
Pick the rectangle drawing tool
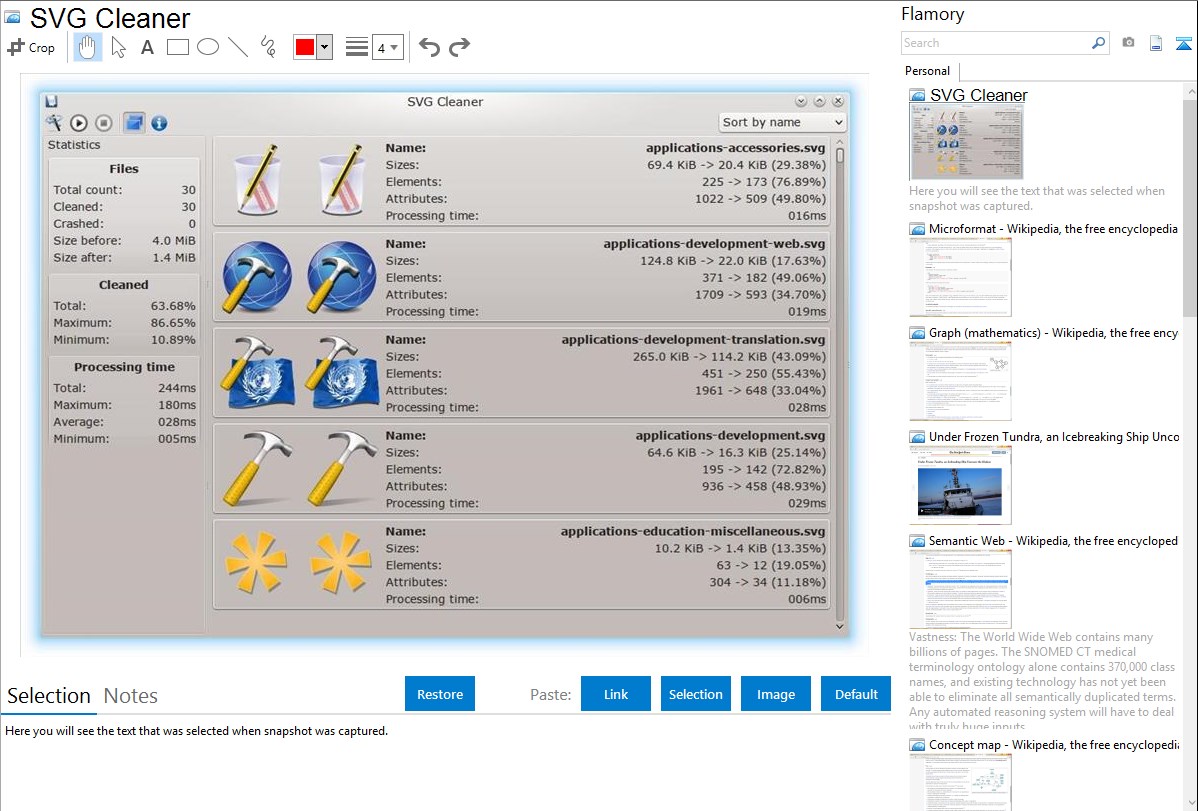[177, 47]
